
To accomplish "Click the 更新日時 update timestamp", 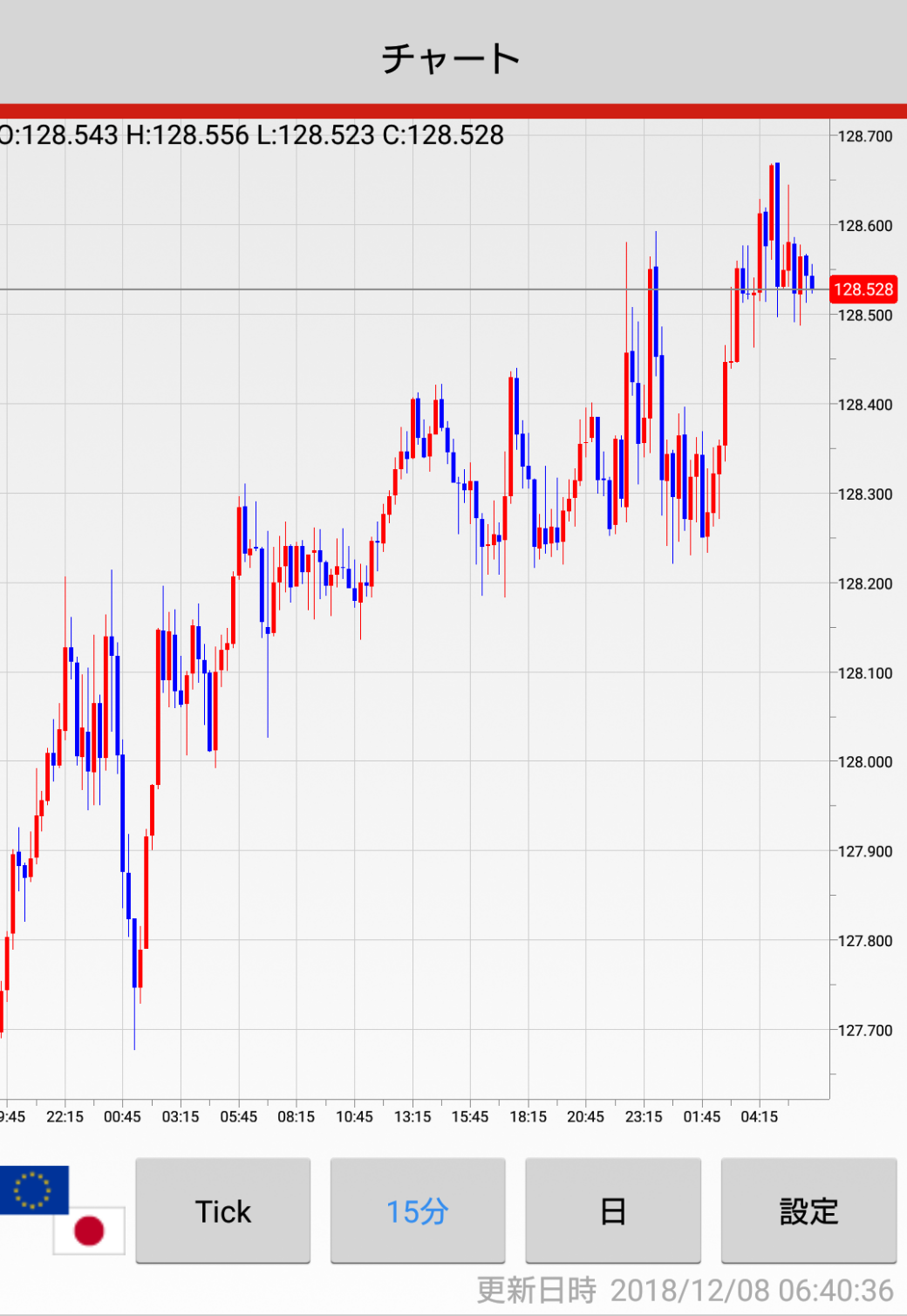I will pyautogui.click(x=685, y=1290).
